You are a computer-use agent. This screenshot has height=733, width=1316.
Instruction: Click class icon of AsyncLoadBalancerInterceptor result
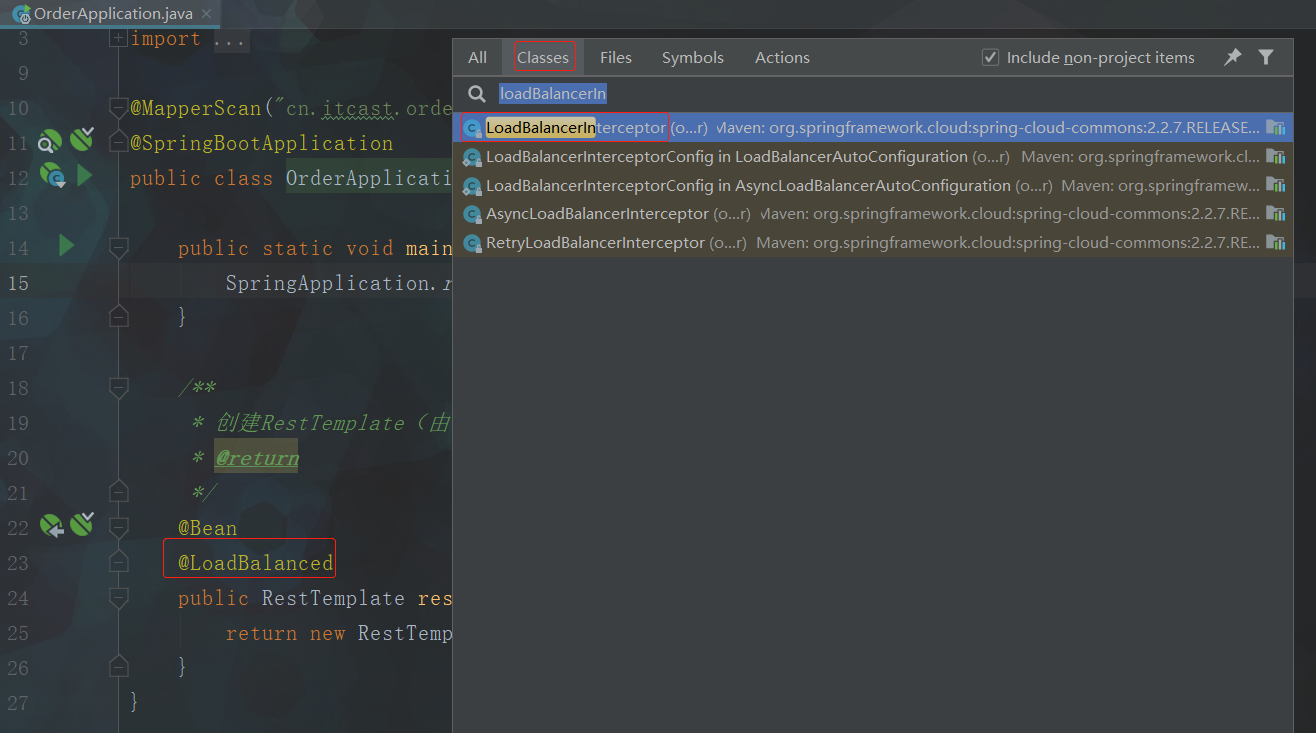pyautogui.click(x=472, y=214)
